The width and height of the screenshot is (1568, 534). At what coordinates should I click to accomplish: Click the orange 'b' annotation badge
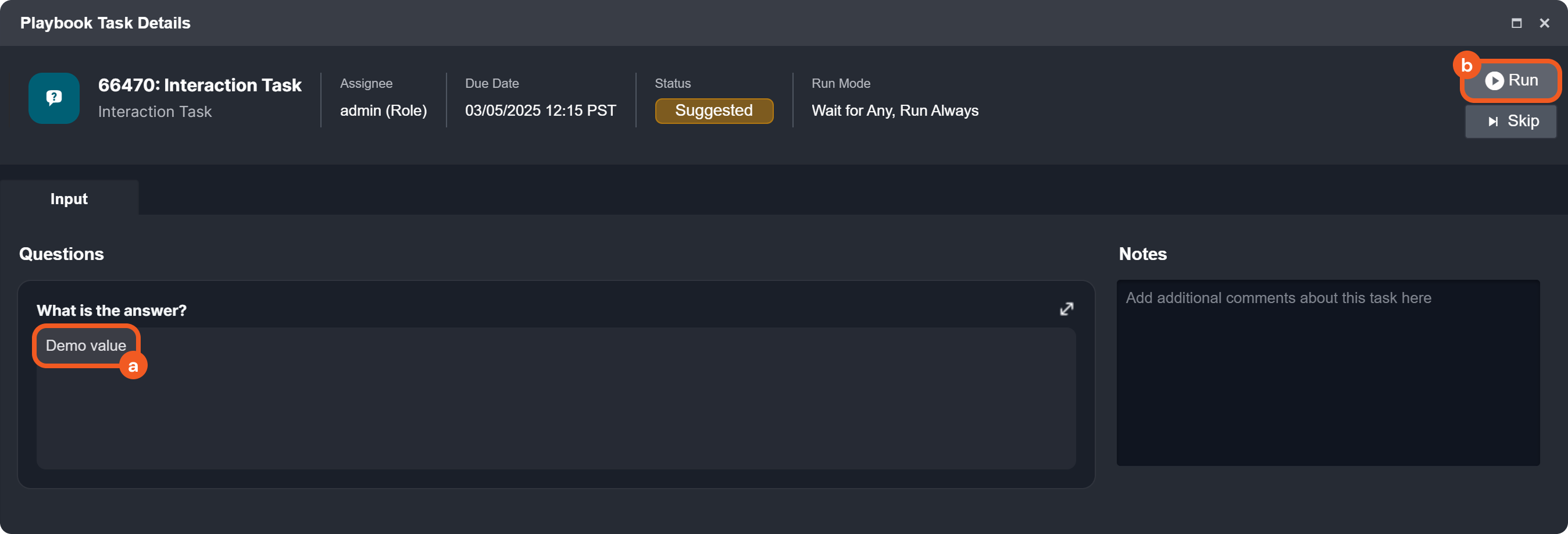tap(1466, 65)
